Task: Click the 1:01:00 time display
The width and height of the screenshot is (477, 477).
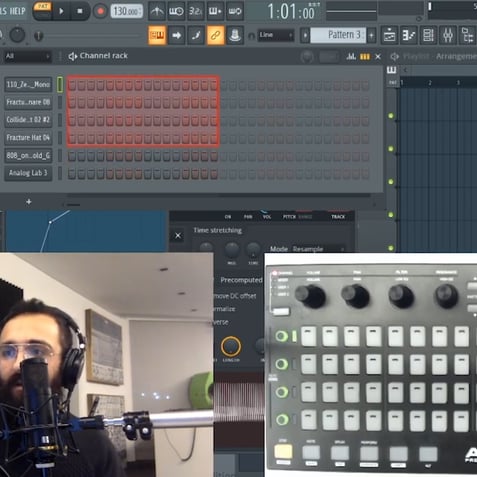Action: point(291,12)
